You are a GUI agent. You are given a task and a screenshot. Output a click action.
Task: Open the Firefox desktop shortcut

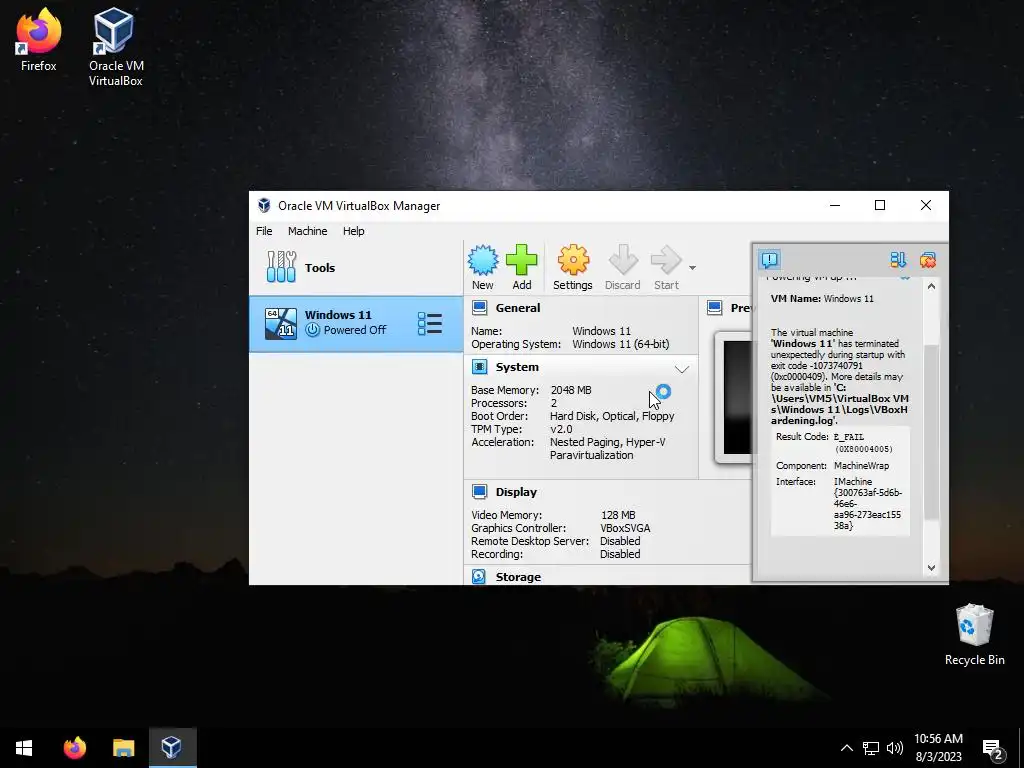39,40
